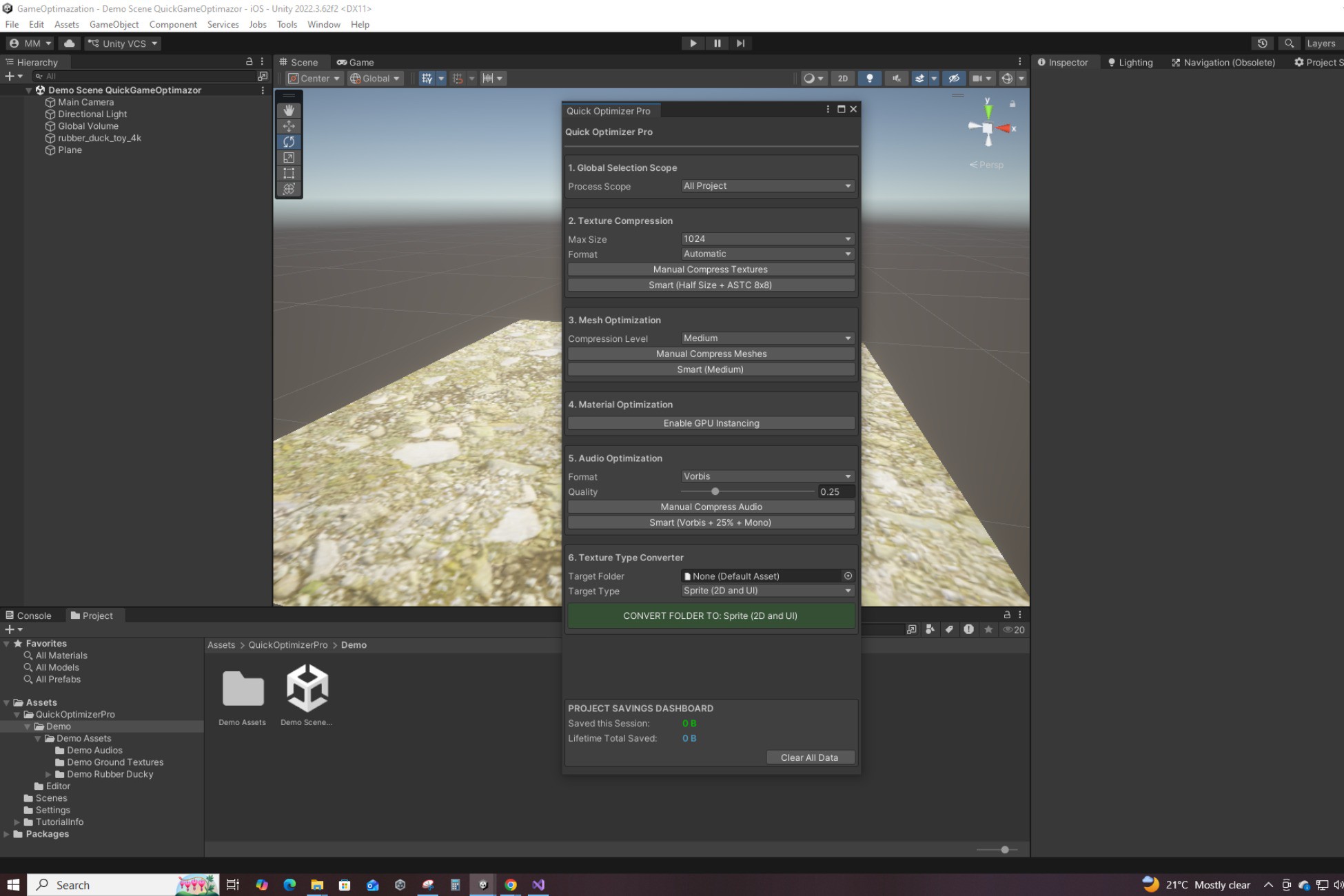1344x896 pixels.
Task: Toggle grid visibility in Scene view
Action: 427,79
